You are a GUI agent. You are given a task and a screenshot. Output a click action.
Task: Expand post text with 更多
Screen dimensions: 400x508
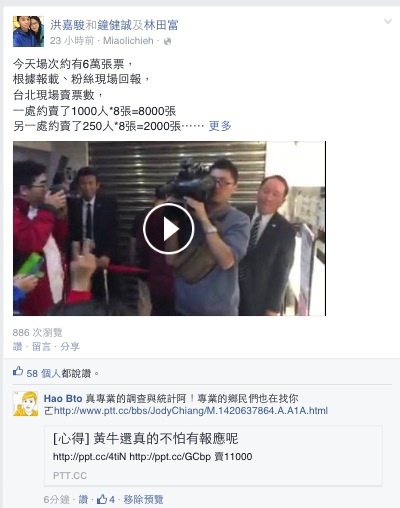click(x=220, y=126)
